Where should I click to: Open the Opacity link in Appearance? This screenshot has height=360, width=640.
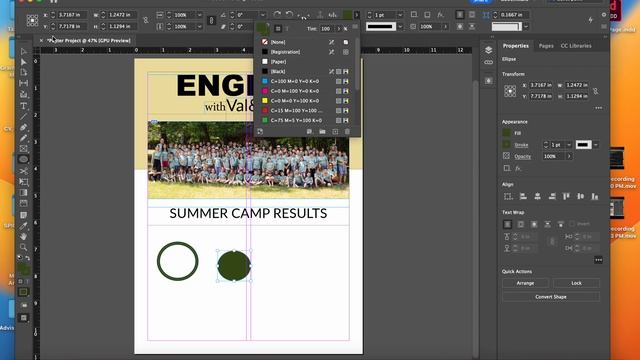pyautogui.click(x=522, y=156)
